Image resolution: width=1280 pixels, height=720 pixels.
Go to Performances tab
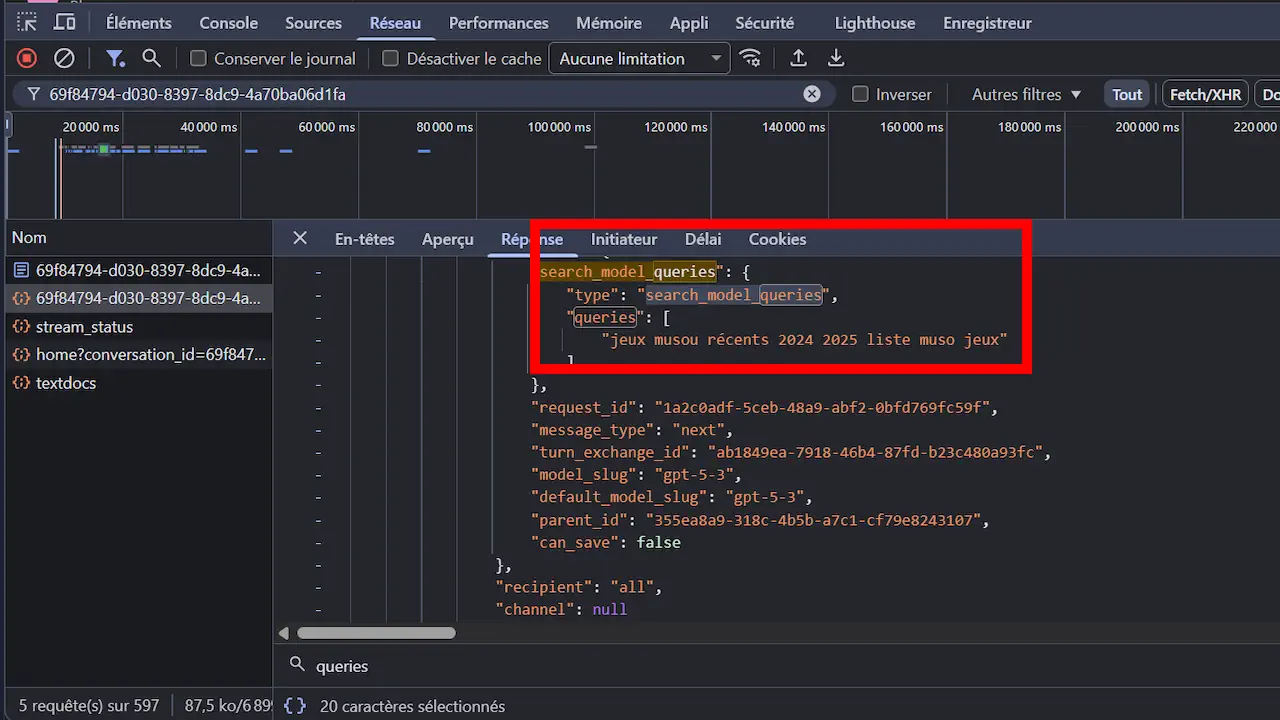tap(498, 23)
